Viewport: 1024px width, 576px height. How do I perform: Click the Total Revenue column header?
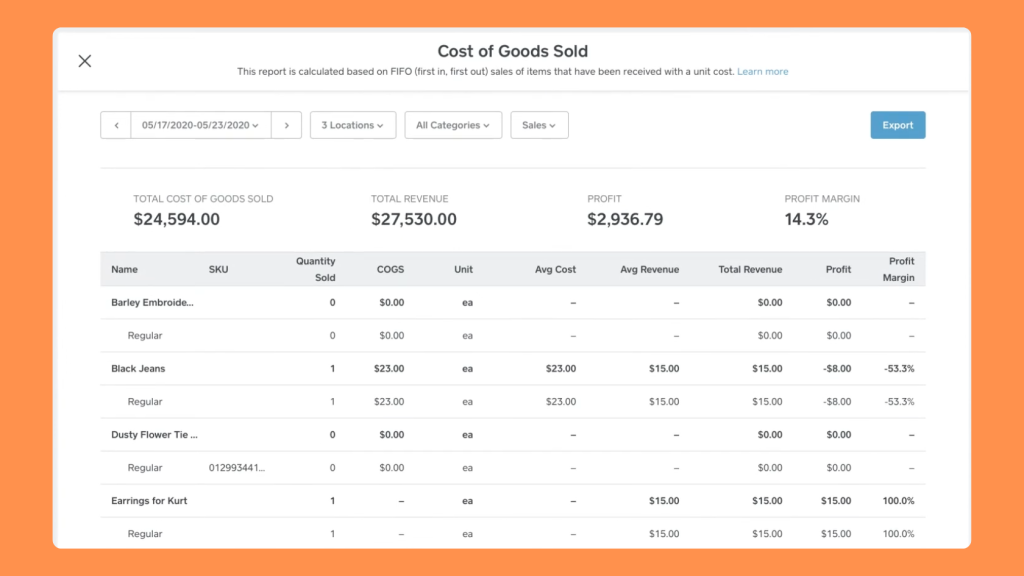click(x=750, y=269)
